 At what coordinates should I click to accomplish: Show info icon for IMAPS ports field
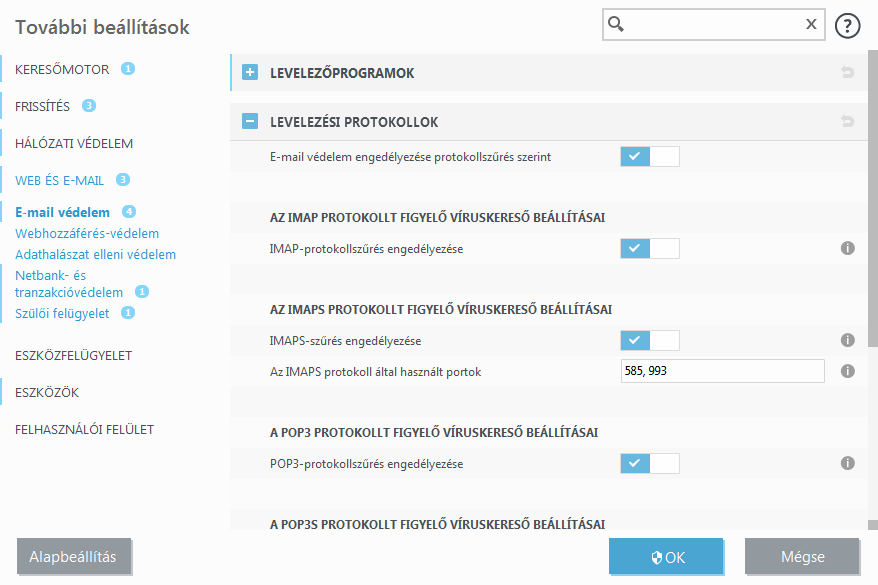pos(847,371)
